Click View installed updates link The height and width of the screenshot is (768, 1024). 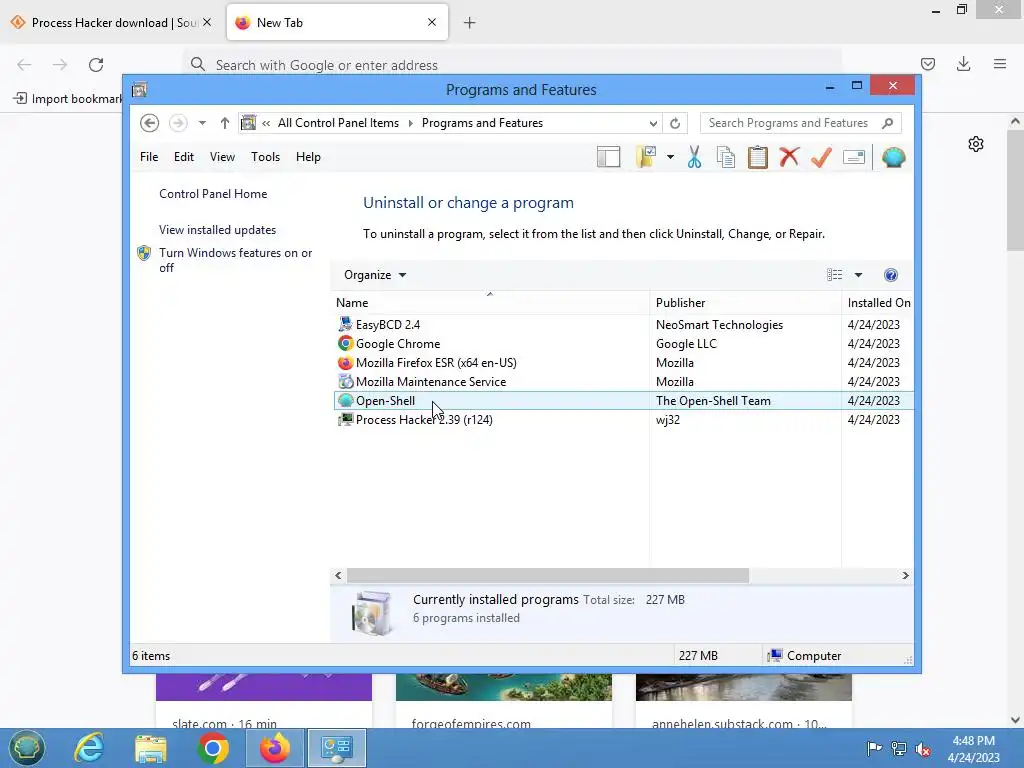(x=217, y=230)
